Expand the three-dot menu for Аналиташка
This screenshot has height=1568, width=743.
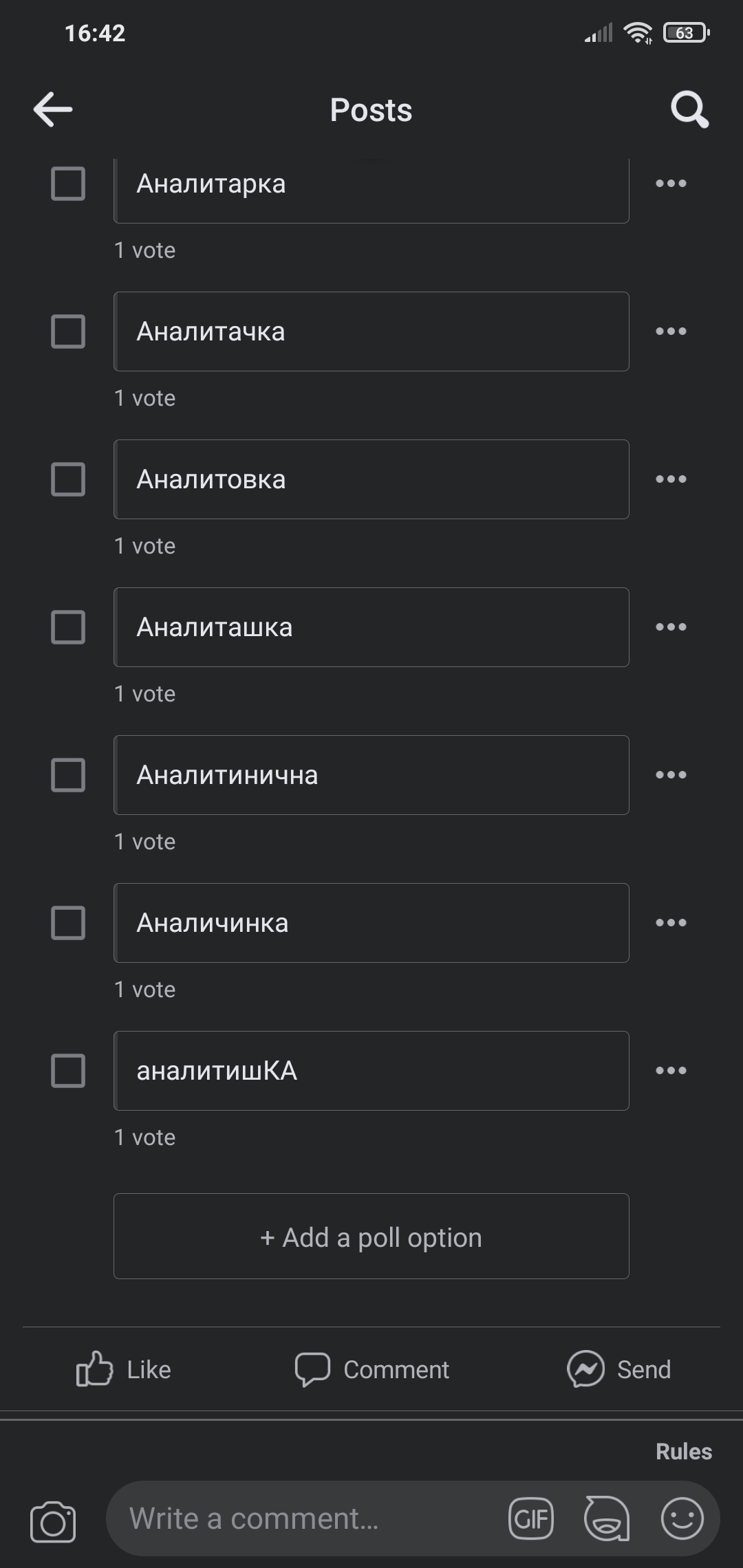click(x=671, y=627)
